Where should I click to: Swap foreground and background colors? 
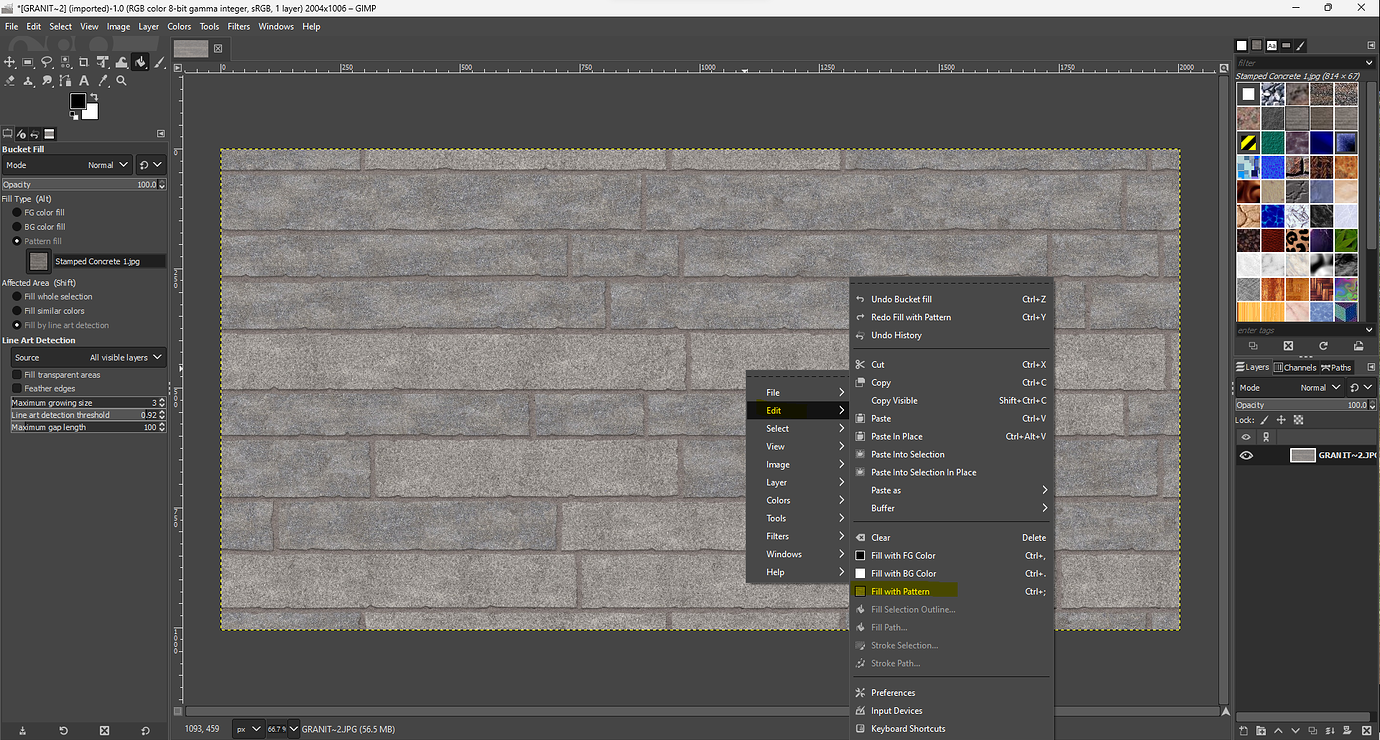point(94,97)
